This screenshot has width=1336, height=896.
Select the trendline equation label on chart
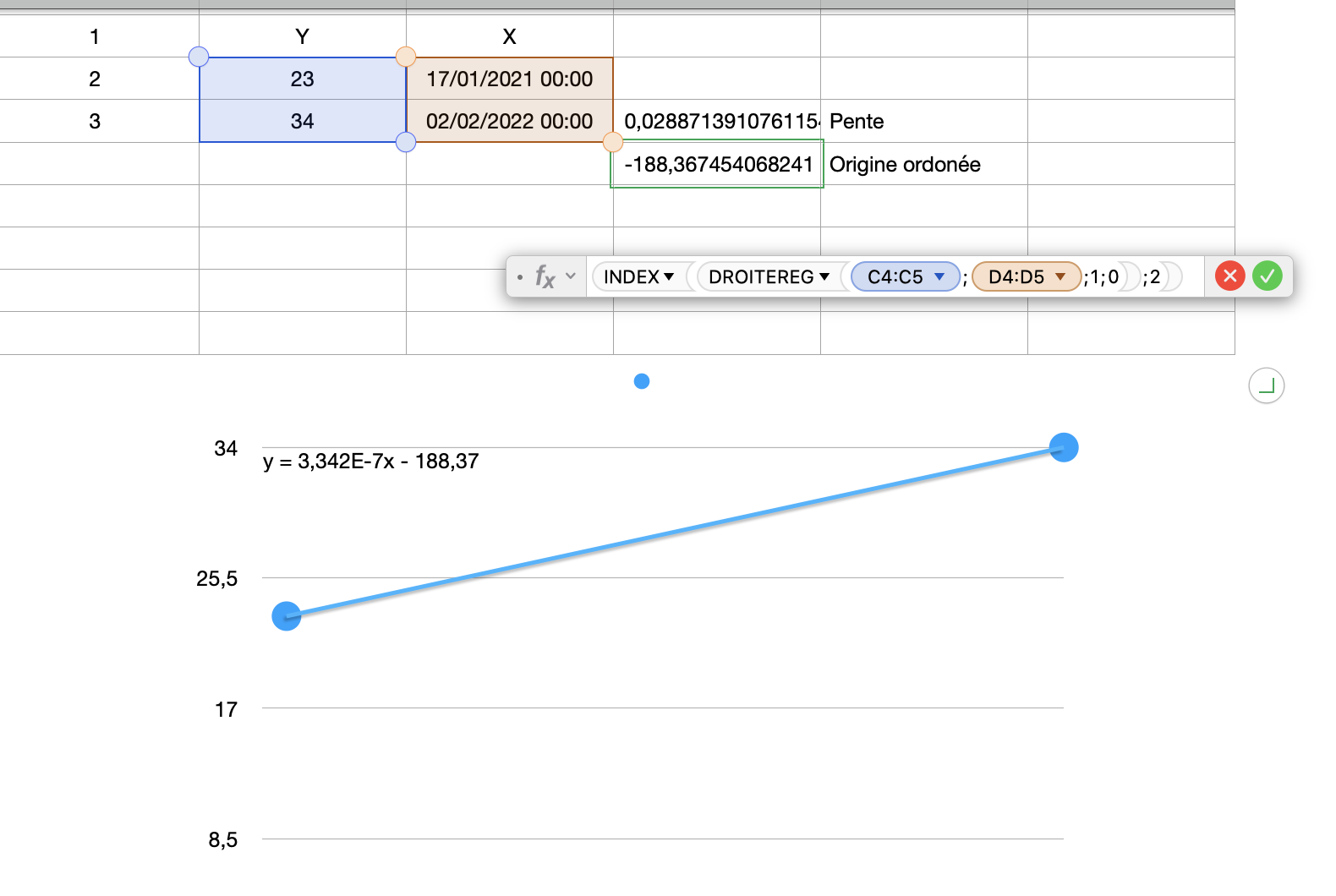click(x=370, y=462)
